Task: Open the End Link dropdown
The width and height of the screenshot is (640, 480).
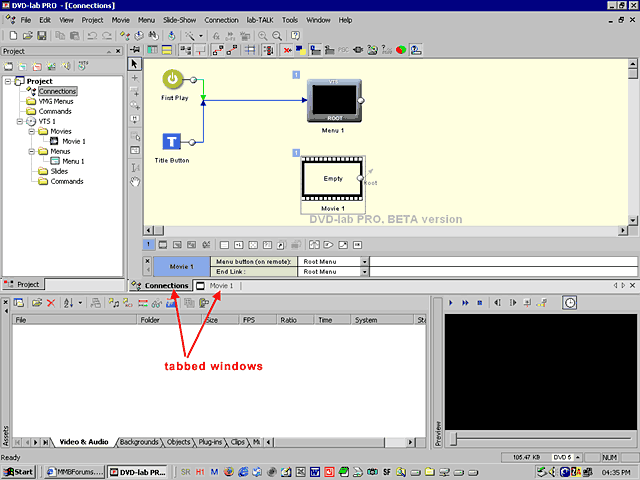Action: pos(364,272)
